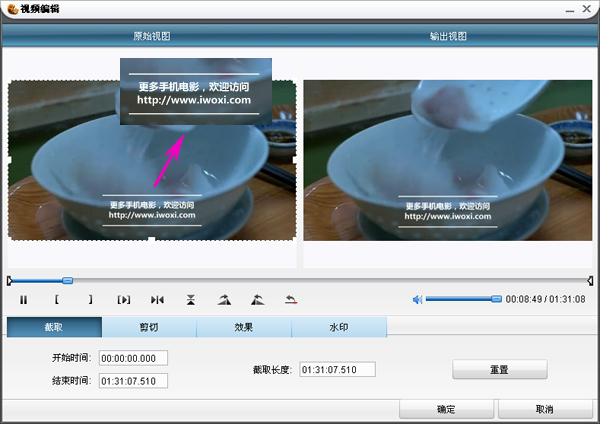Click the crop handle at bottom edge
The image size is (600, 424).
[152, 240]
